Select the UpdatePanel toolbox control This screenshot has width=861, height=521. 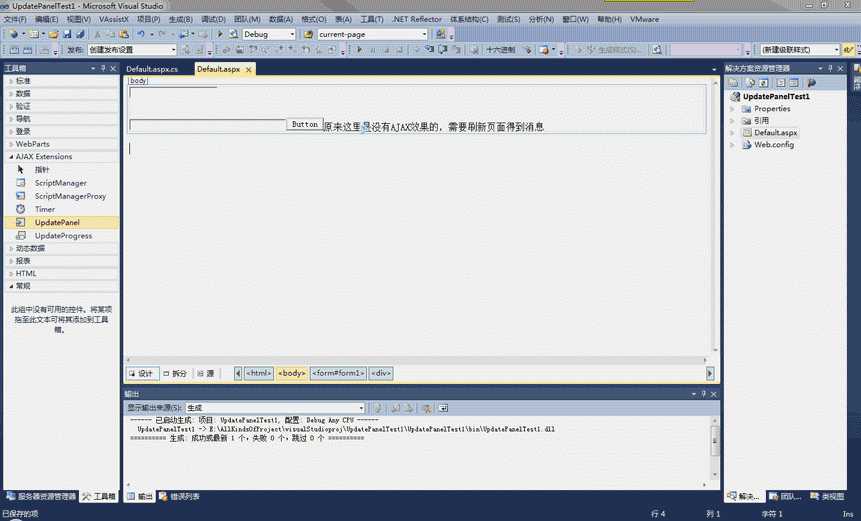[61, 222]
